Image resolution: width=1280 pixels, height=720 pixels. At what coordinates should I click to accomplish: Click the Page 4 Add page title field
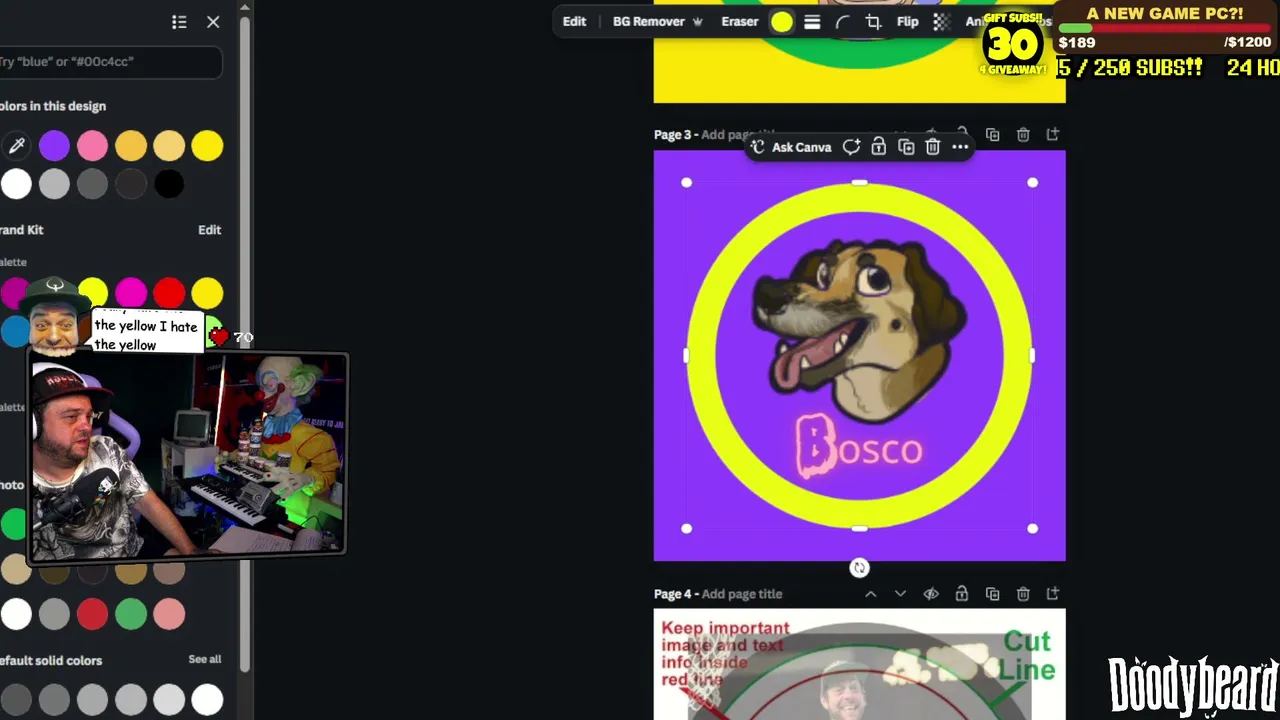point(742,594)
